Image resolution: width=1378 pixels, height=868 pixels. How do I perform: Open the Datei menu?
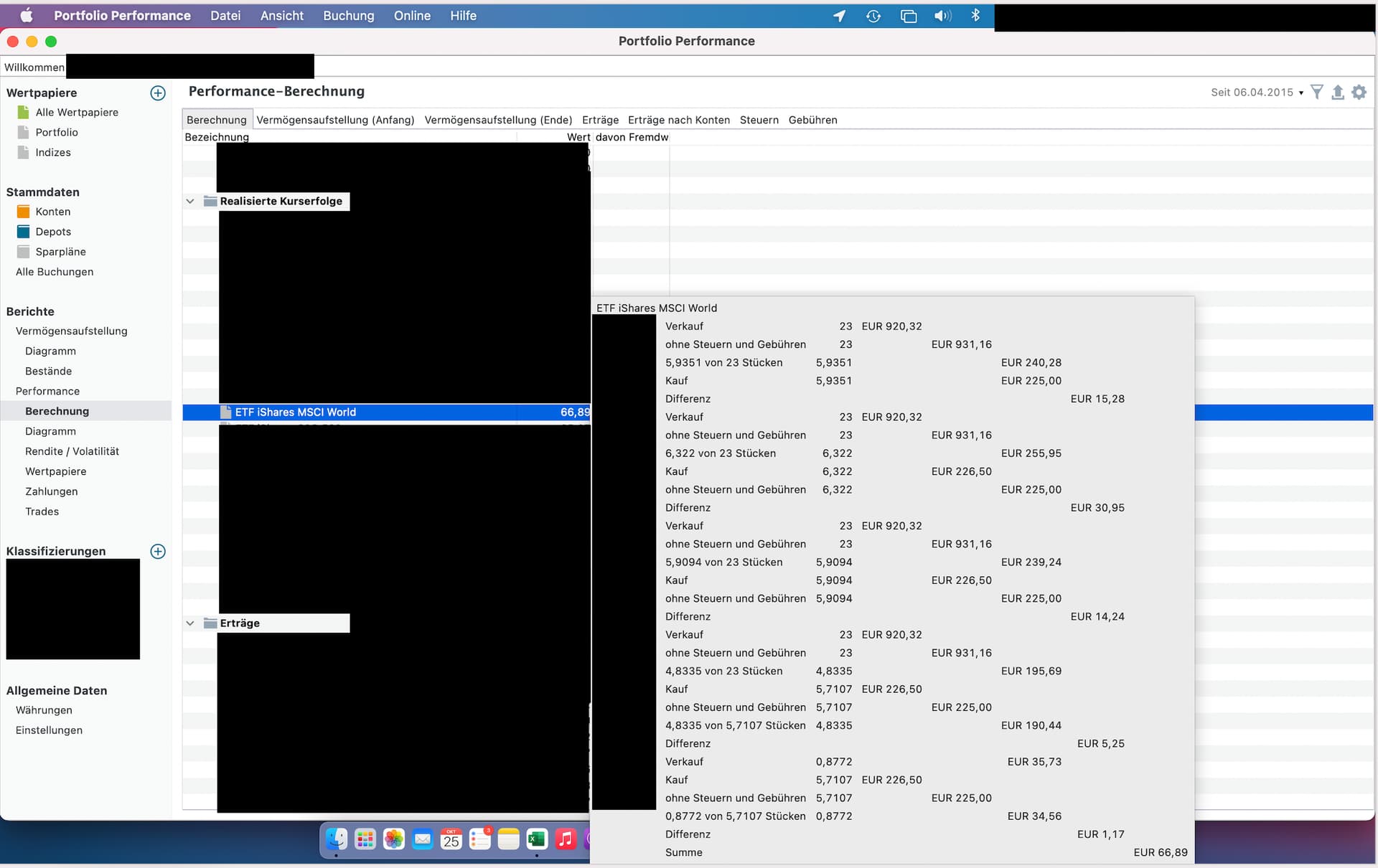225,16
